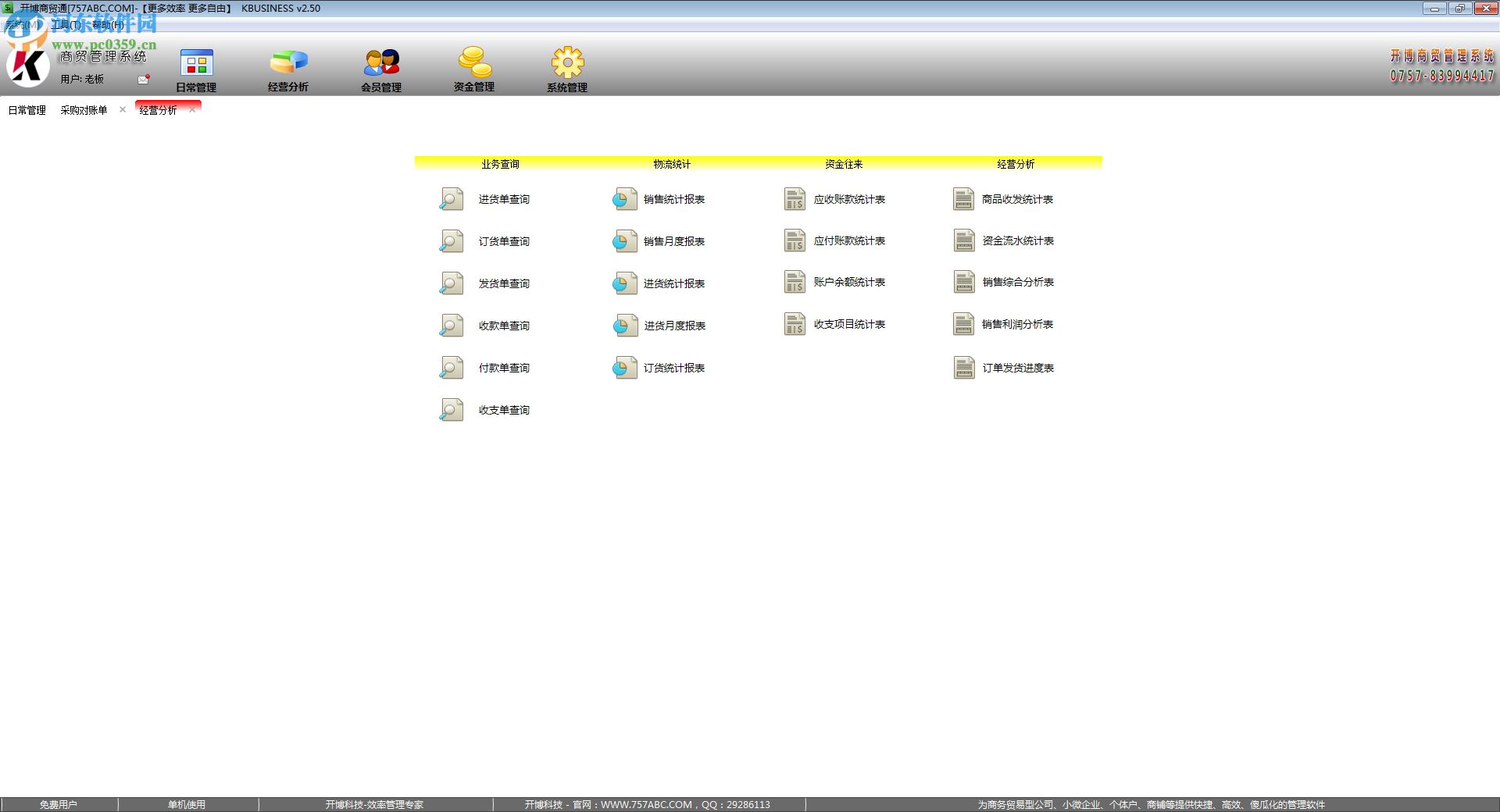Click the 0757-83994417 phone number
Screen dimensions: 1500x812
1442,76
